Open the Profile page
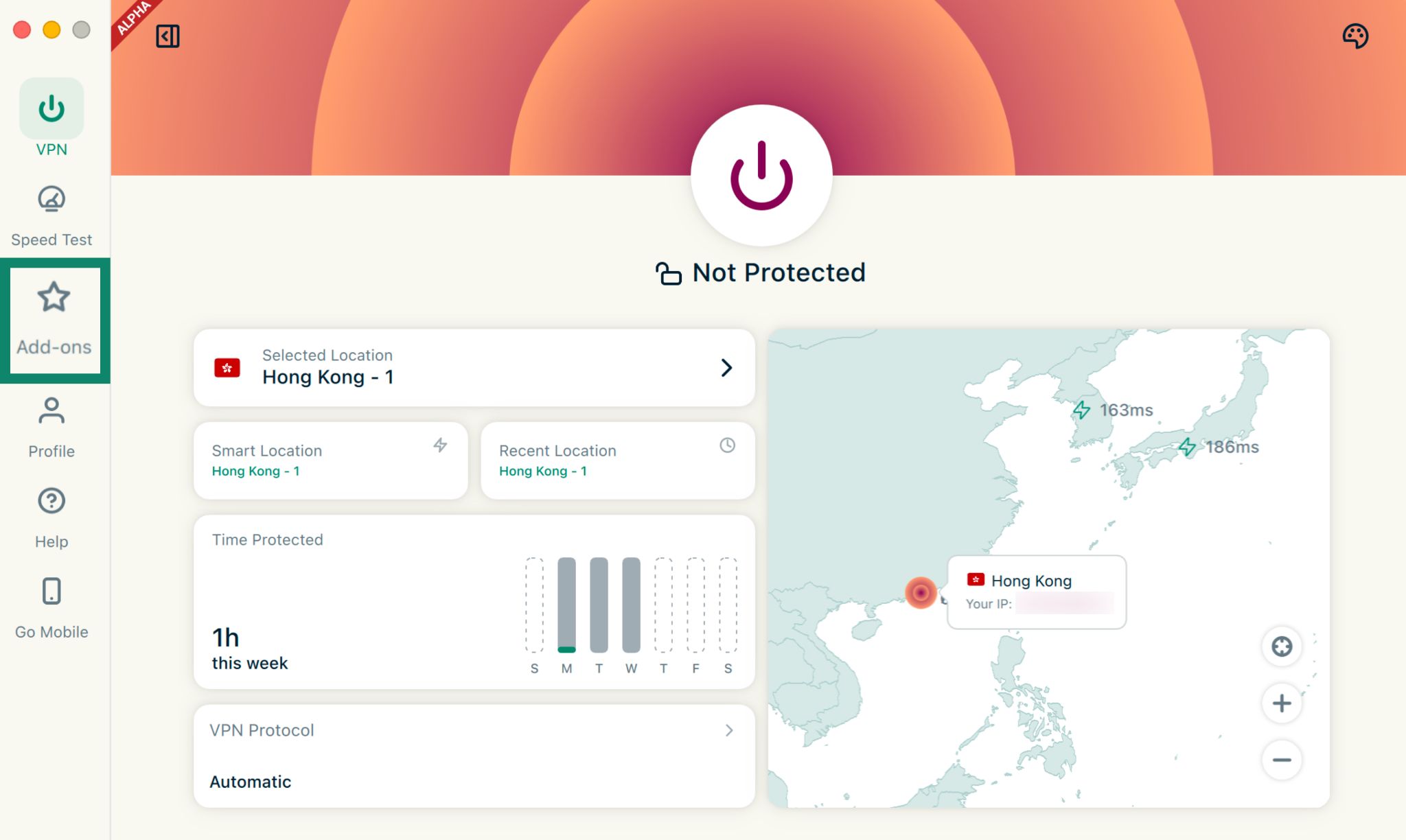The height and width of the screenshot is (840, 1406). pos(51,427)
